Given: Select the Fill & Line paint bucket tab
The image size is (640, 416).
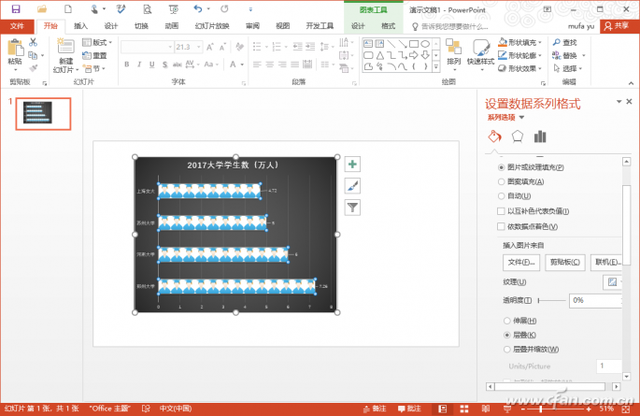Looking at the screenshot, I should coord(494,137).
